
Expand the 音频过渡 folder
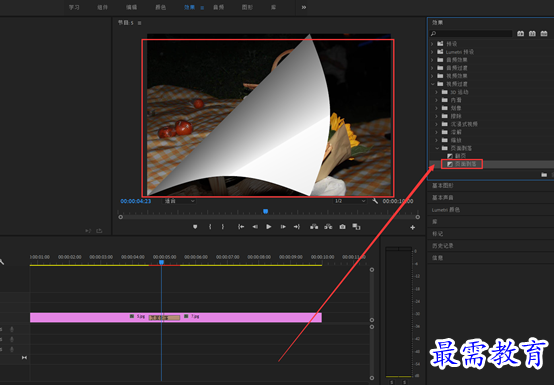432,68
